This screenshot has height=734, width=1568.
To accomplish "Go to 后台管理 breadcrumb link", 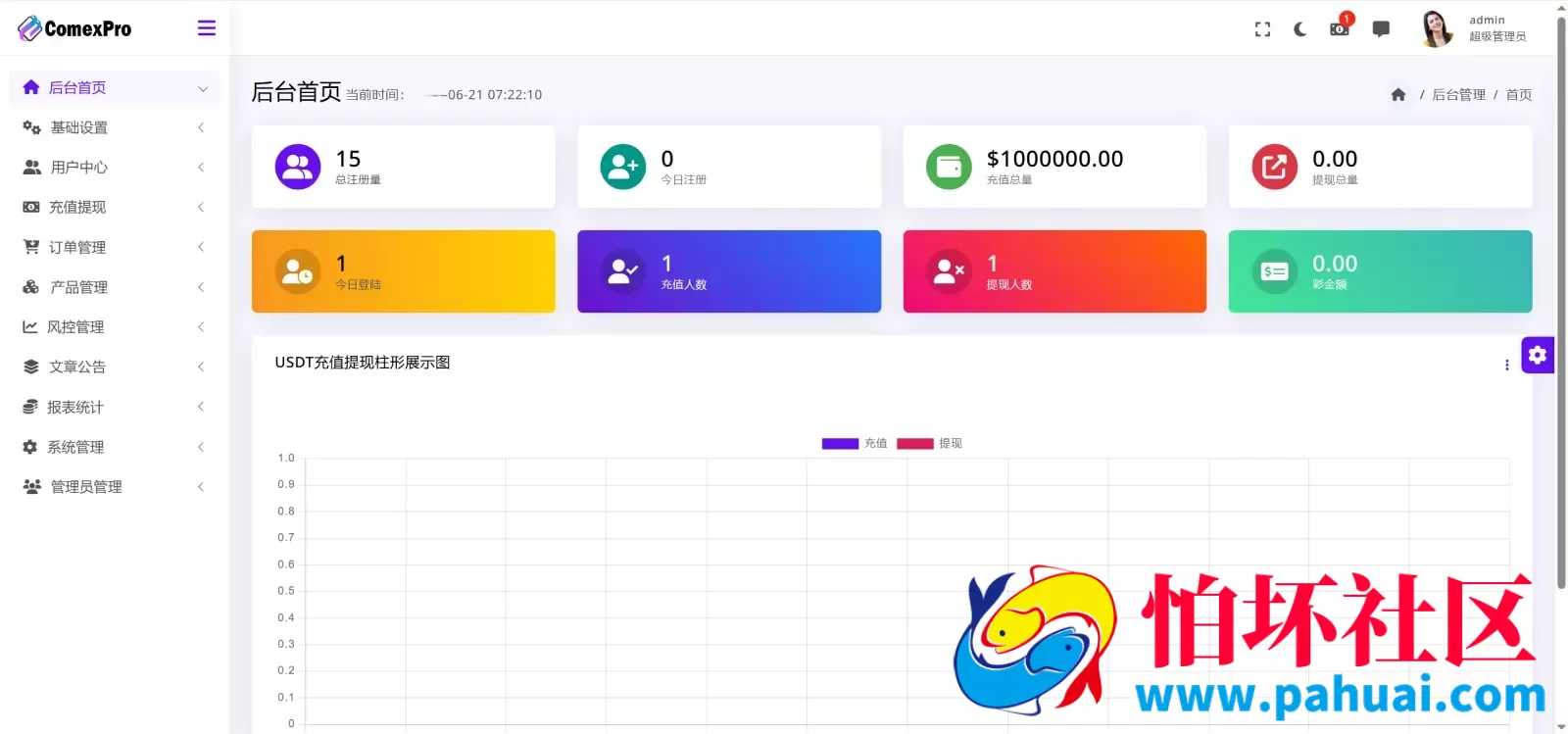I will 1458,95.
